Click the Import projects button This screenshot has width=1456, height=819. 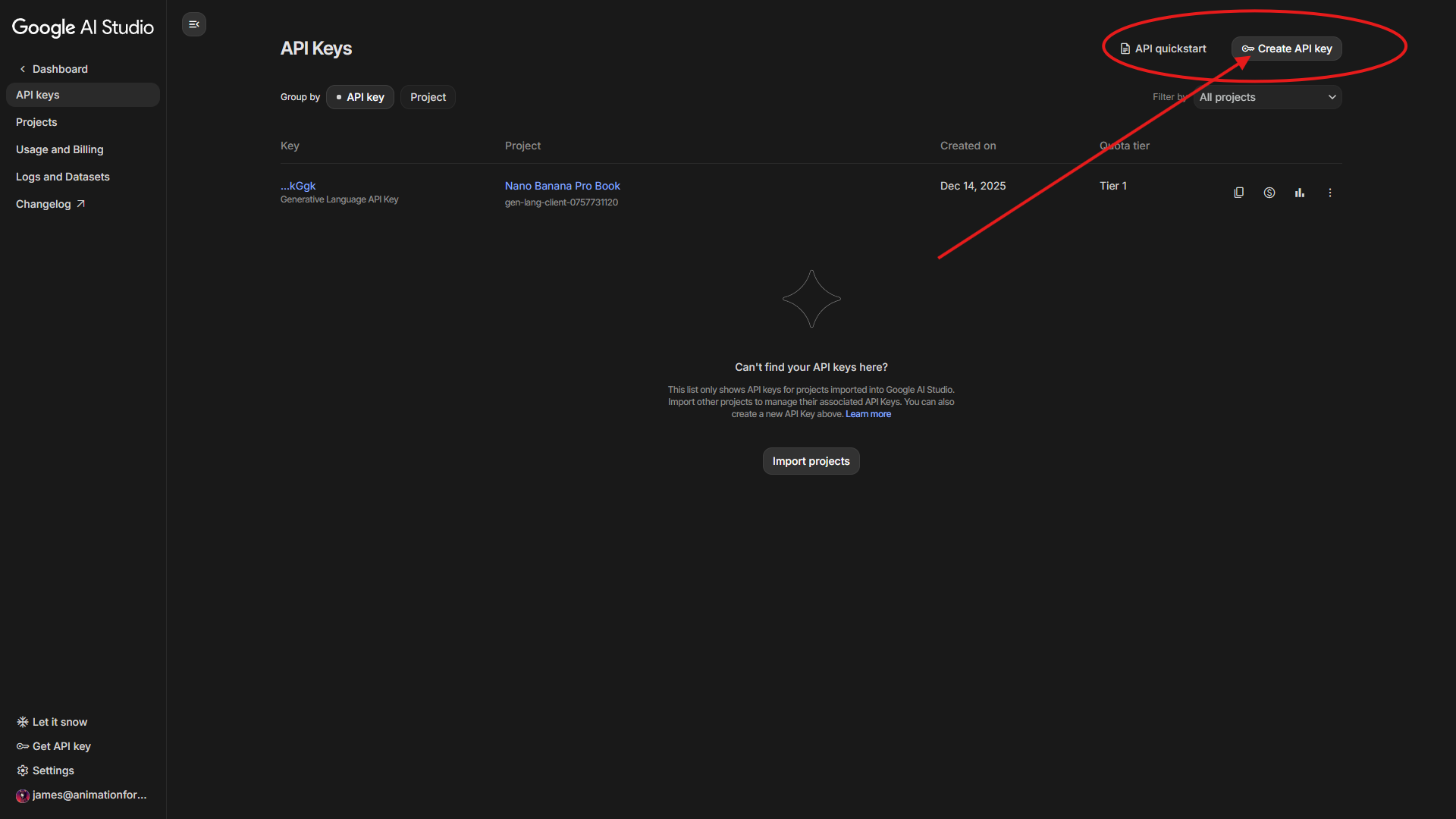click(811, 461)
